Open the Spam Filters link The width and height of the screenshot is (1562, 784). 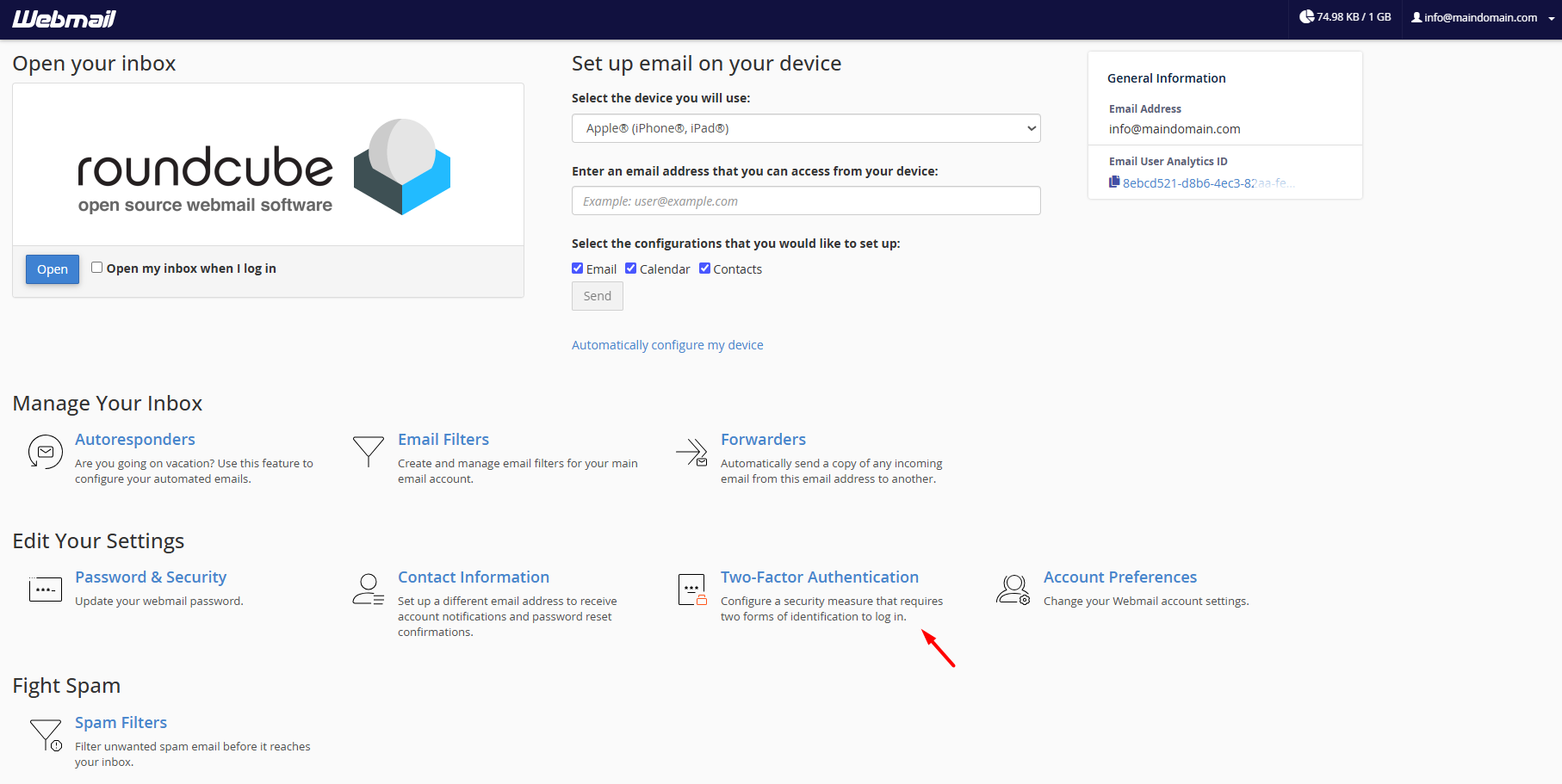point(121,723)
